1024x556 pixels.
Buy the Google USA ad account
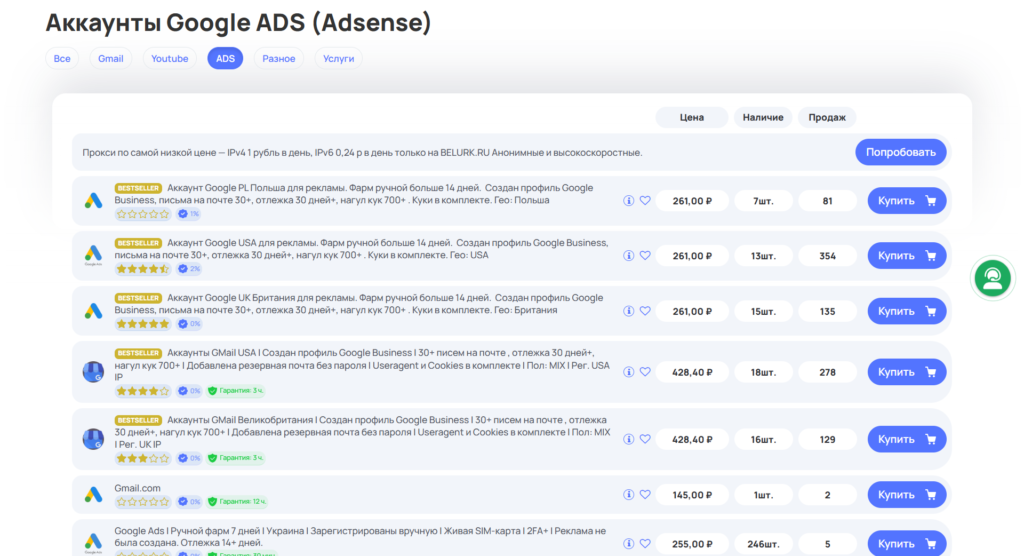pyautogui.click(x=906, y=255)
